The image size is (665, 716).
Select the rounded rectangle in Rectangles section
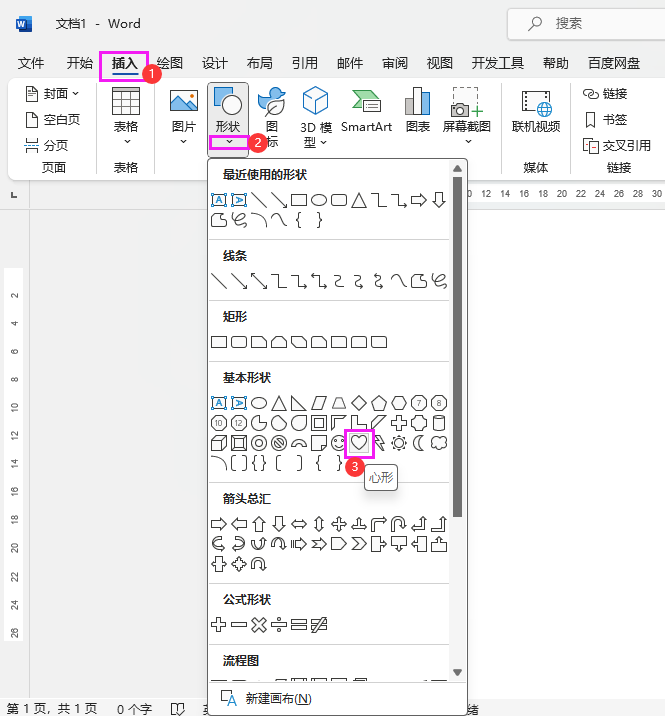239,342
